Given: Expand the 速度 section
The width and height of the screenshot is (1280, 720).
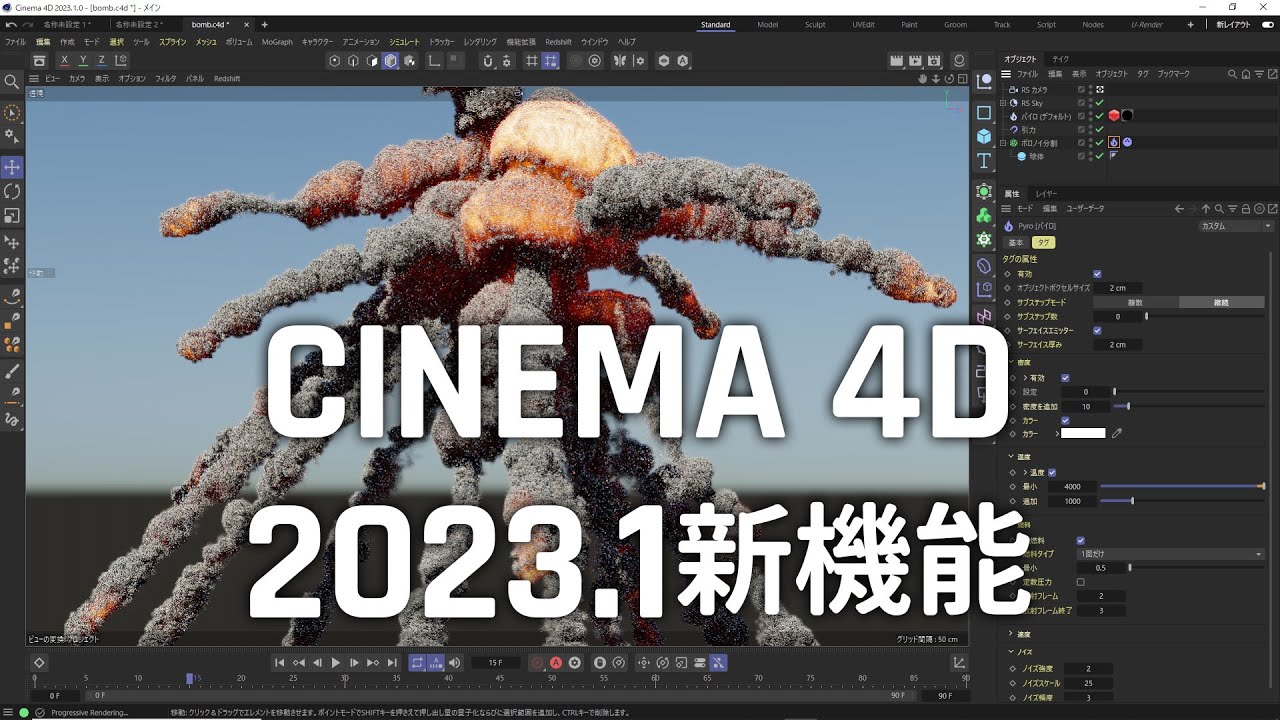Looking at the screenshot, I should (1011, 634).
